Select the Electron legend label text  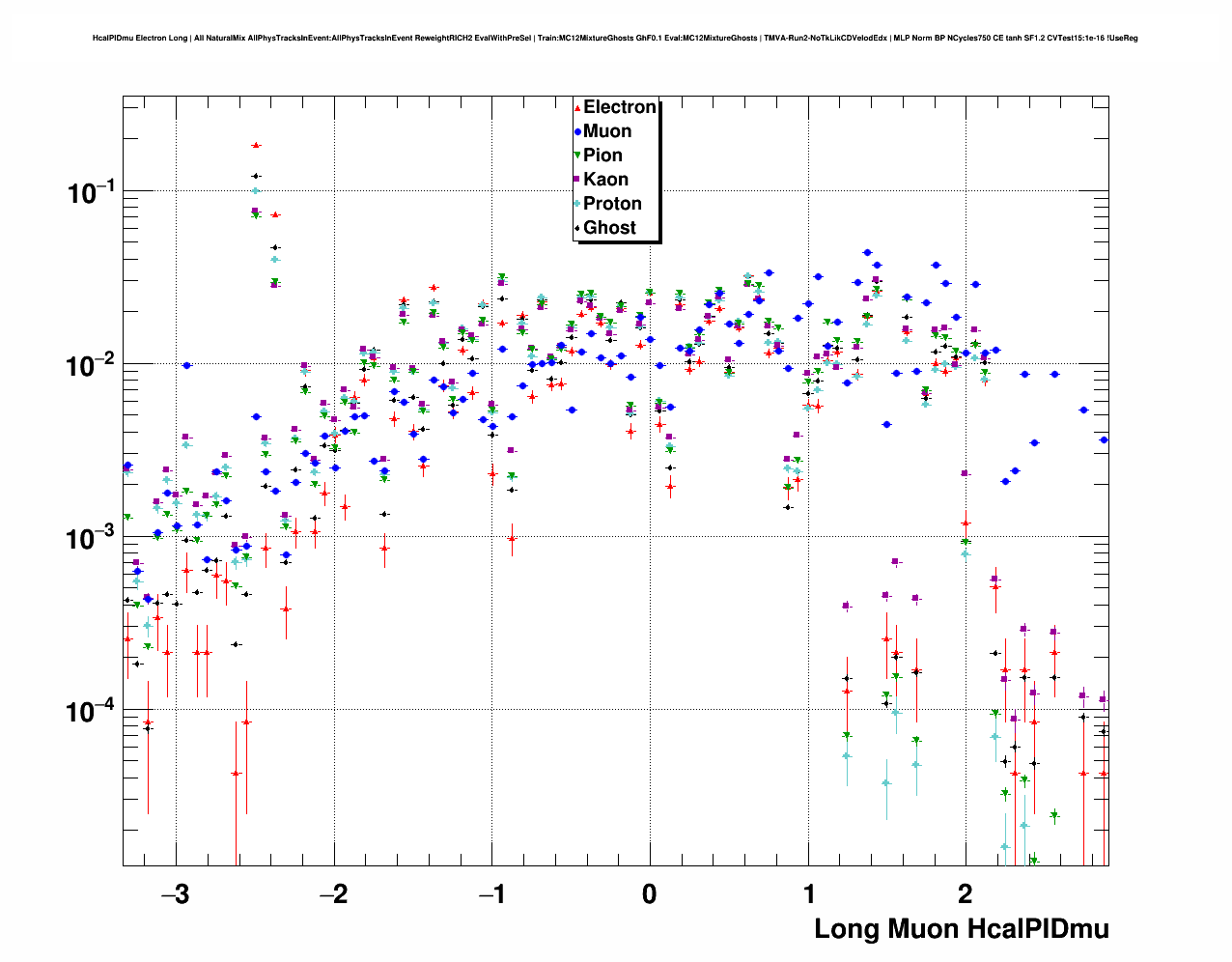(x=620, y=107)
